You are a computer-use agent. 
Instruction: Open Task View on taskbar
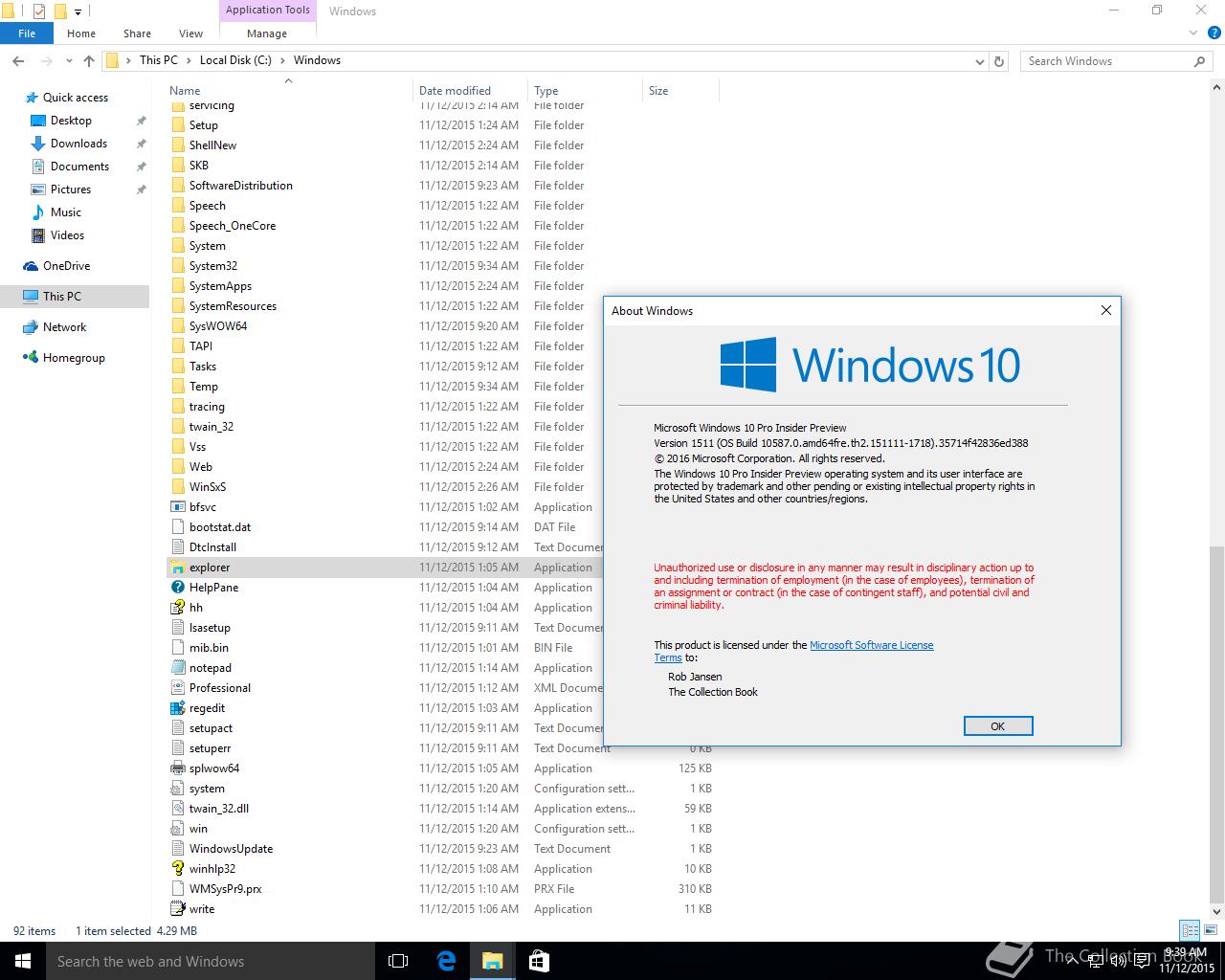[x=398, y=961]
